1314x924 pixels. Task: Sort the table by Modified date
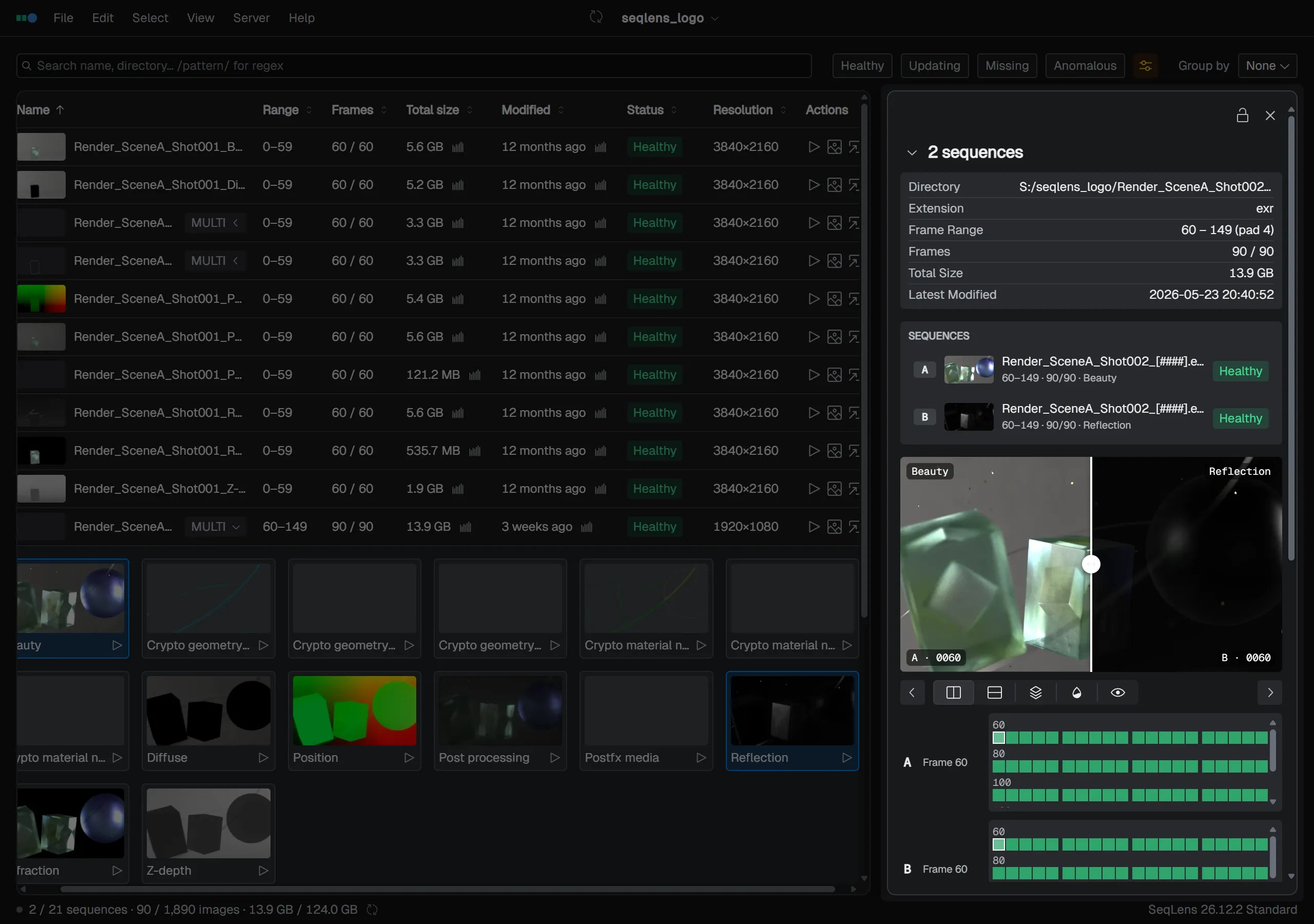click(533, 110)
